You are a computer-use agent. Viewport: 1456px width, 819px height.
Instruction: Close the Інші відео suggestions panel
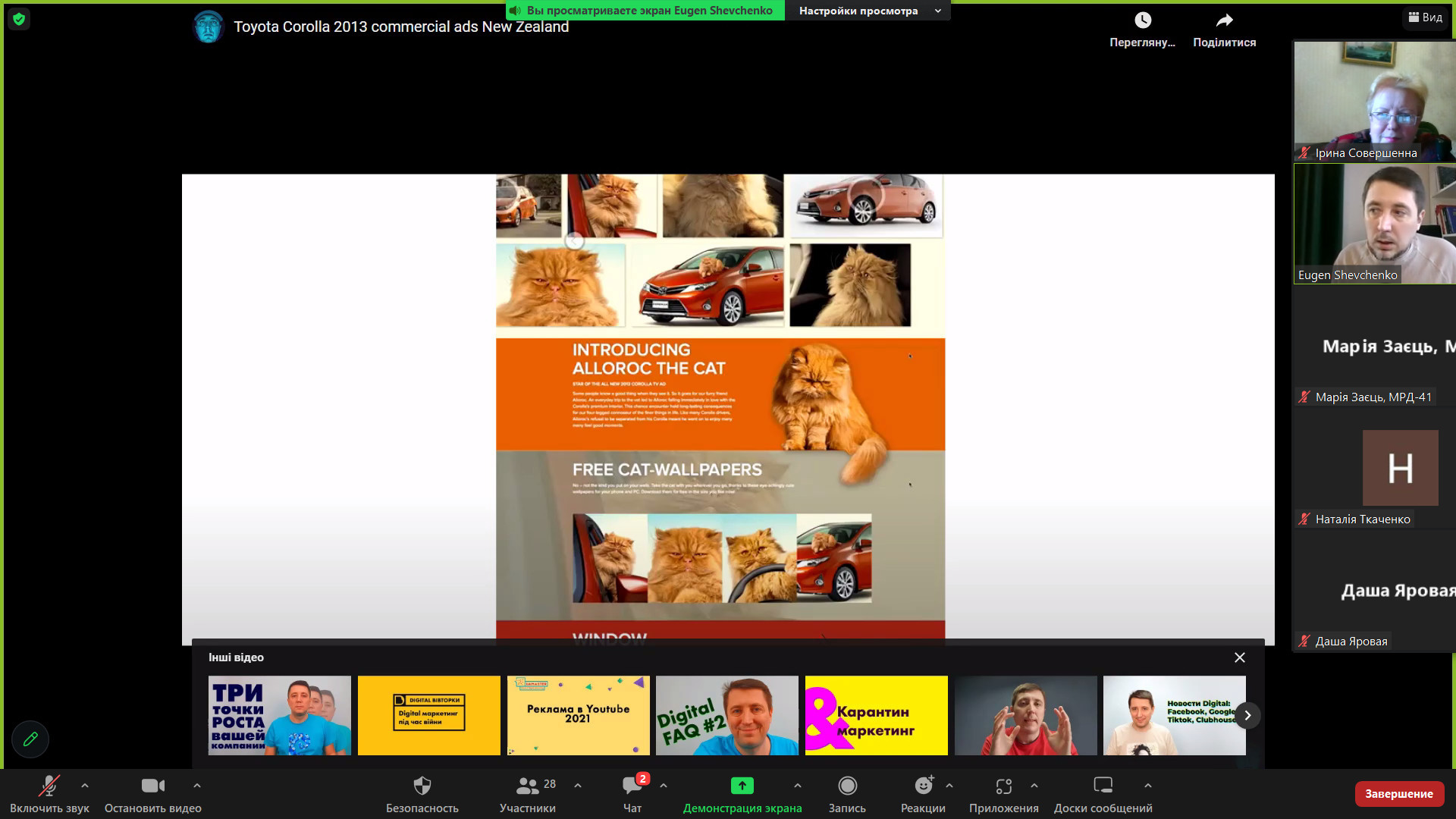coord(1240,657)
